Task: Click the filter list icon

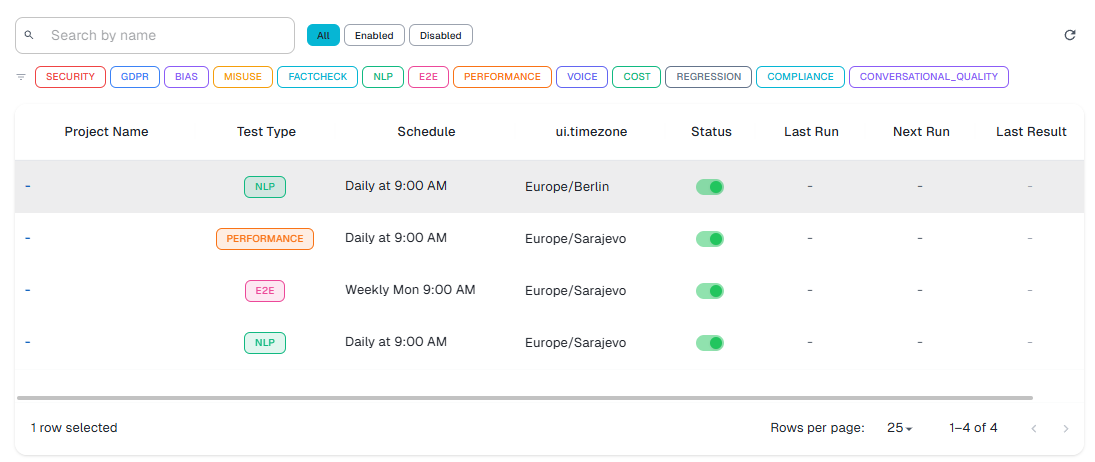Action: point(21,77)
